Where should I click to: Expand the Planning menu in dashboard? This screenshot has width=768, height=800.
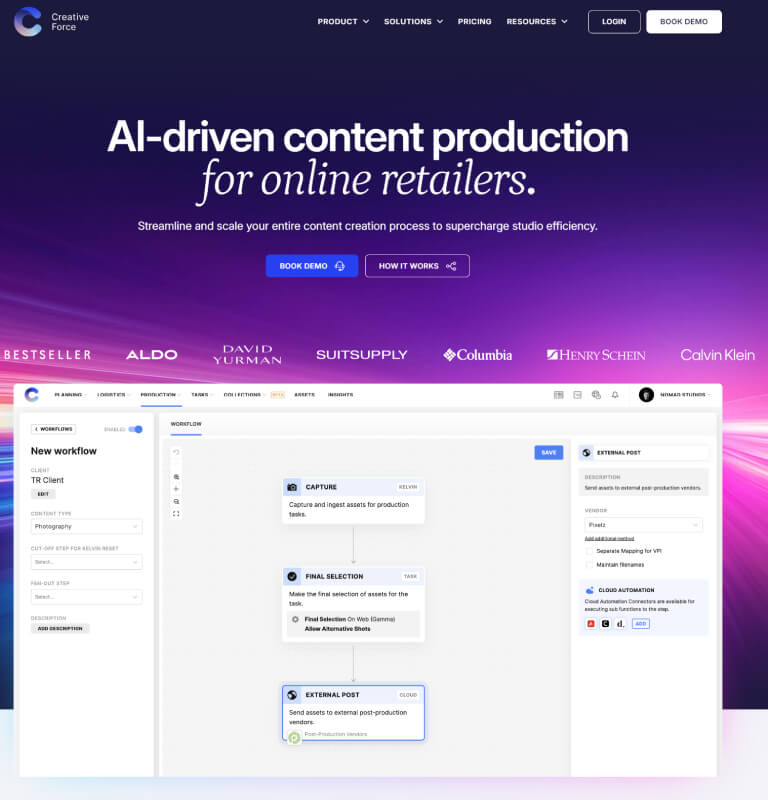(x=70, y=395)
